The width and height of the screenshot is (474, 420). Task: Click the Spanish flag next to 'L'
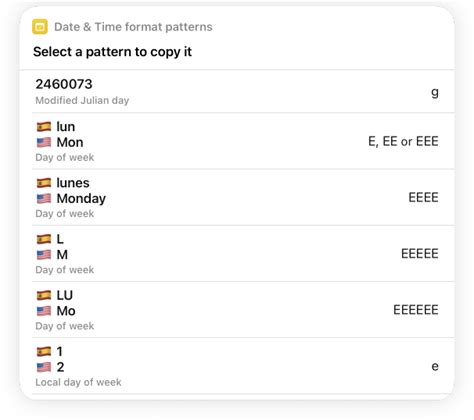(x=44, y=239)
